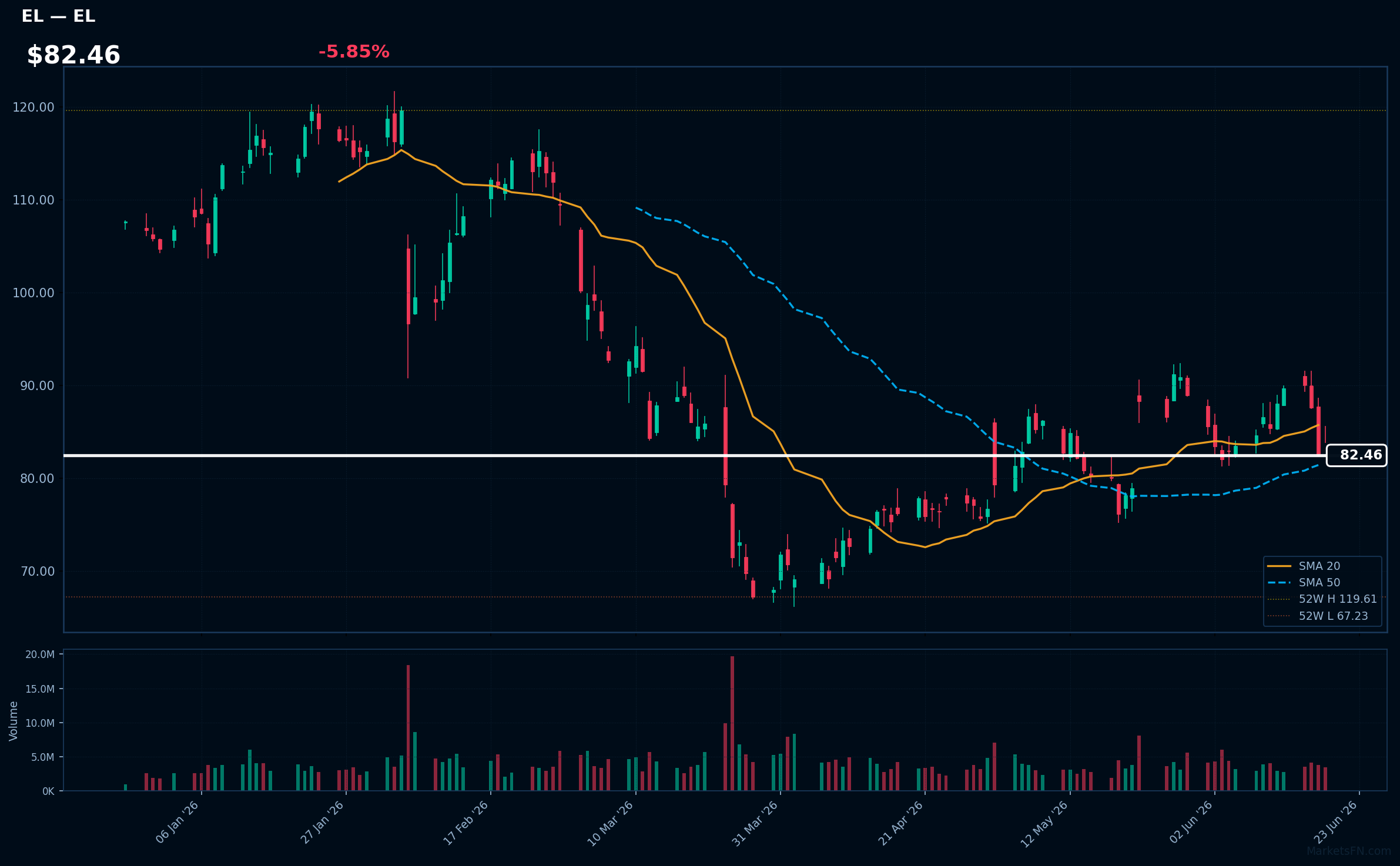
Task: Select the "SMA 20" legend label
Action: tap(1319, 566)
